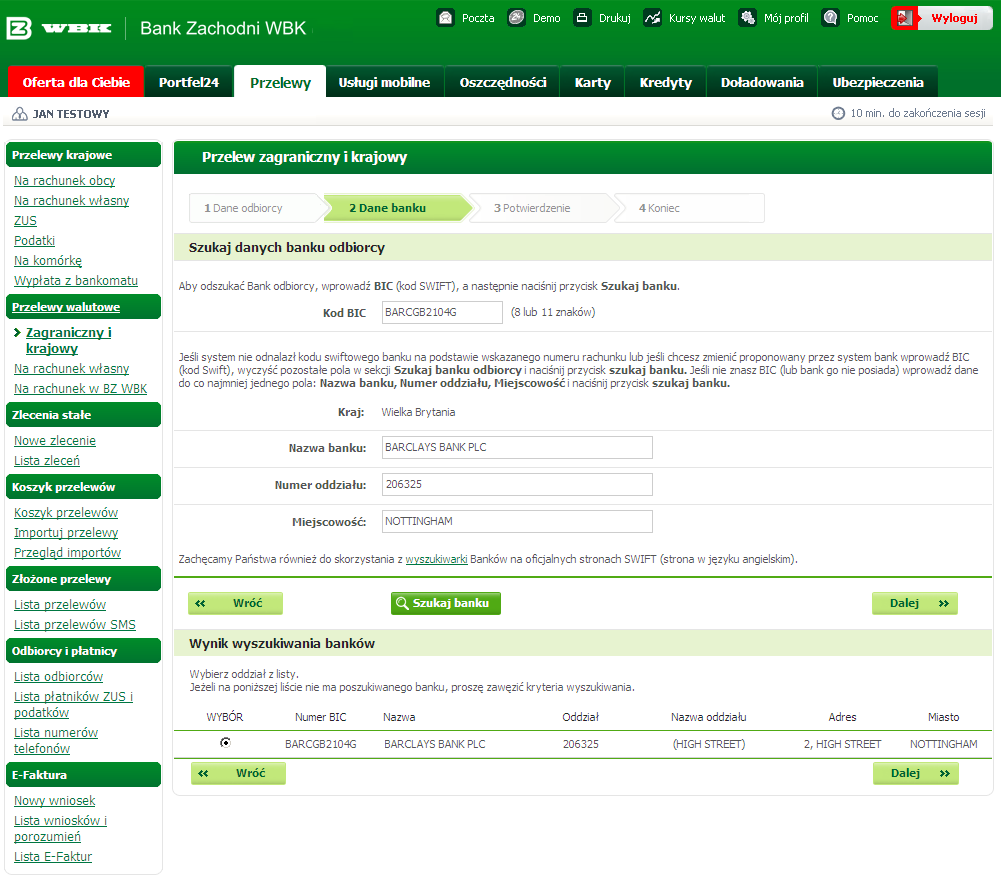Click the lower Wróć button below results
1001x884 pixels.
(x=238, y=773)
